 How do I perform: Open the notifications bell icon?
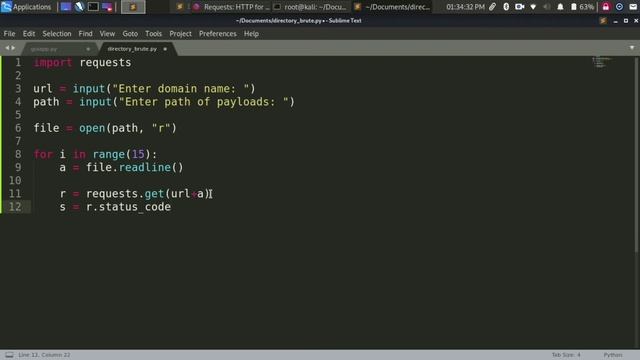coord(560,7)
